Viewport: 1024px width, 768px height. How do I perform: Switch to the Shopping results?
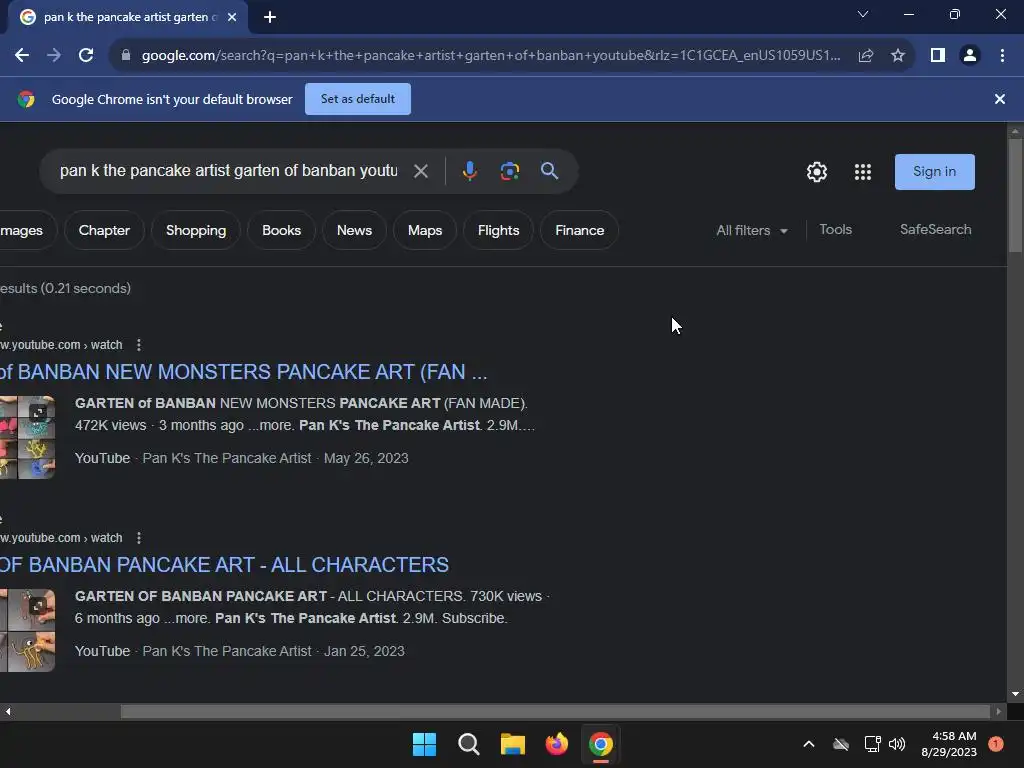(196, 231)
